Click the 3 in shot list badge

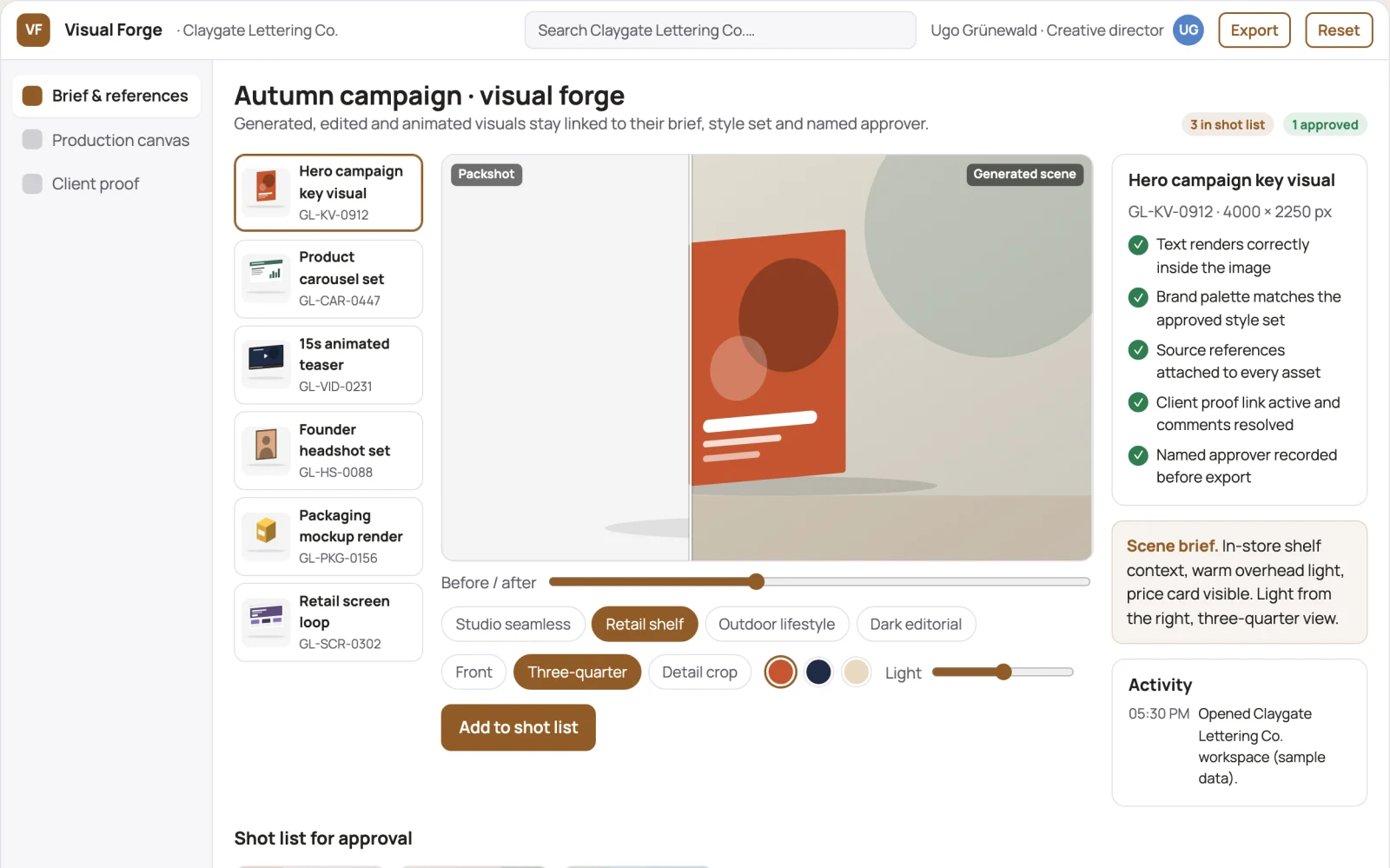[1227, 124]
